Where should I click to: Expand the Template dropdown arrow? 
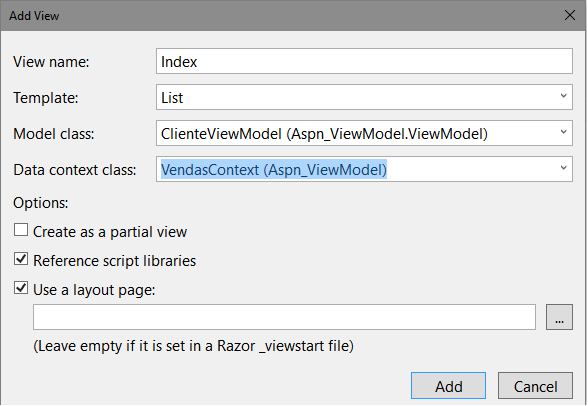(x=563, y=96)
